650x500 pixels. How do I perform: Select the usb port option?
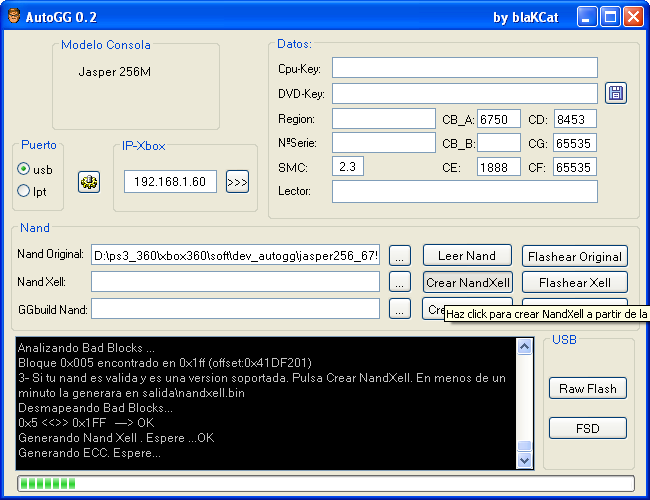tap(24, 169)
